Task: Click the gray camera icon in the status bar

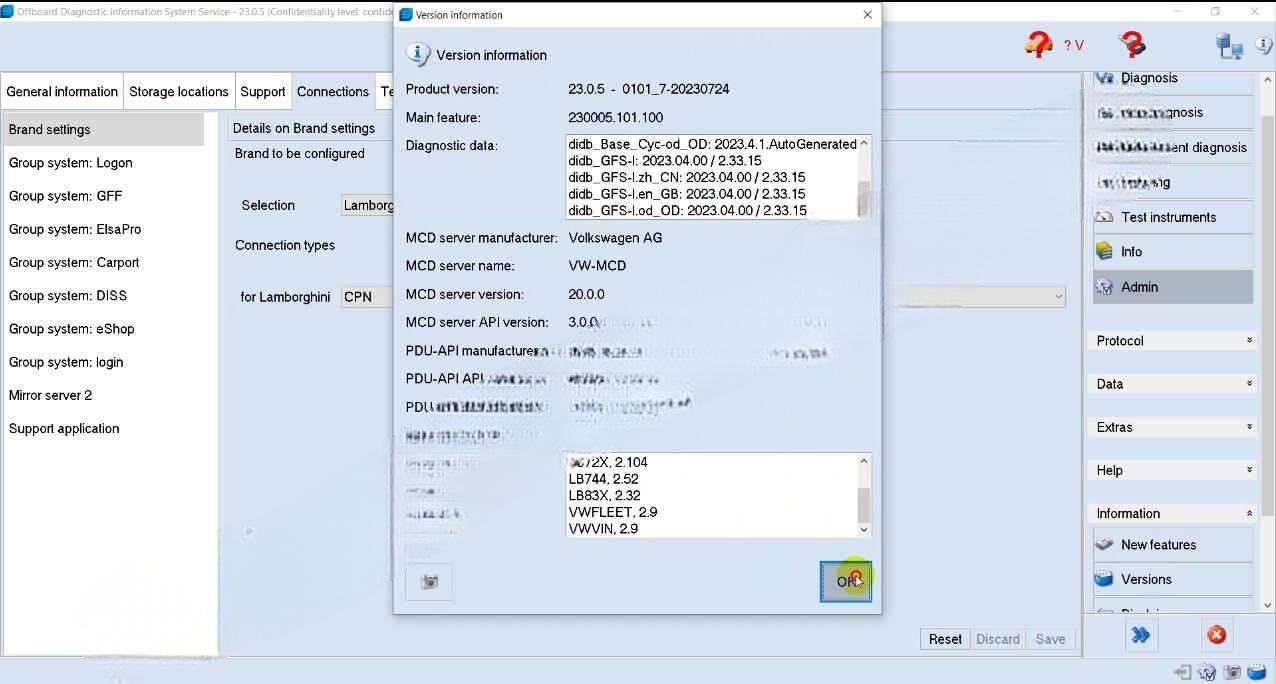Action: (x=1232, y=673)
